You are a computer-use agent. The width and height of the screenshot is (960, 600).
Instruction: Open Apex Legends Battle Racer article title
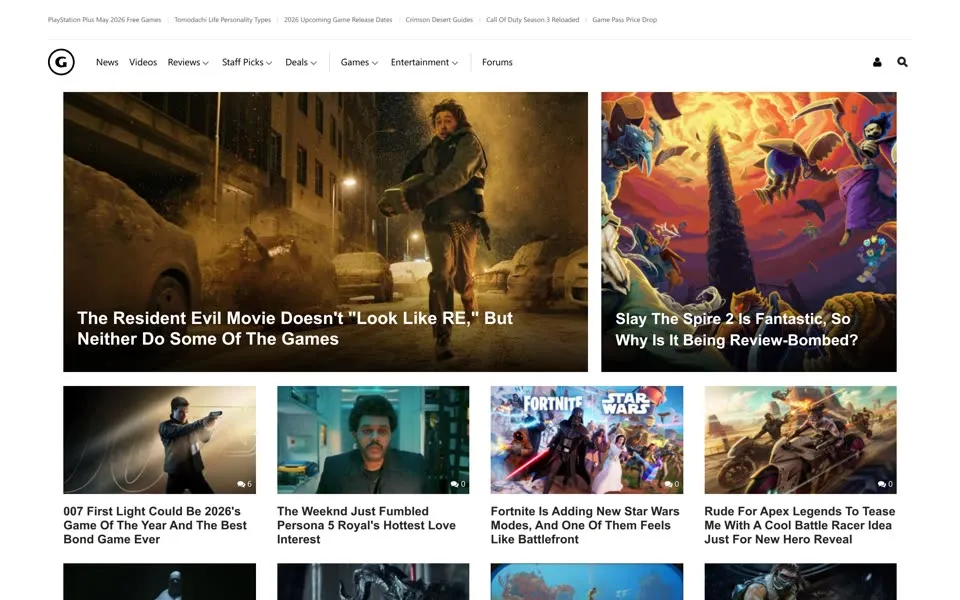(x=800, y=525)
